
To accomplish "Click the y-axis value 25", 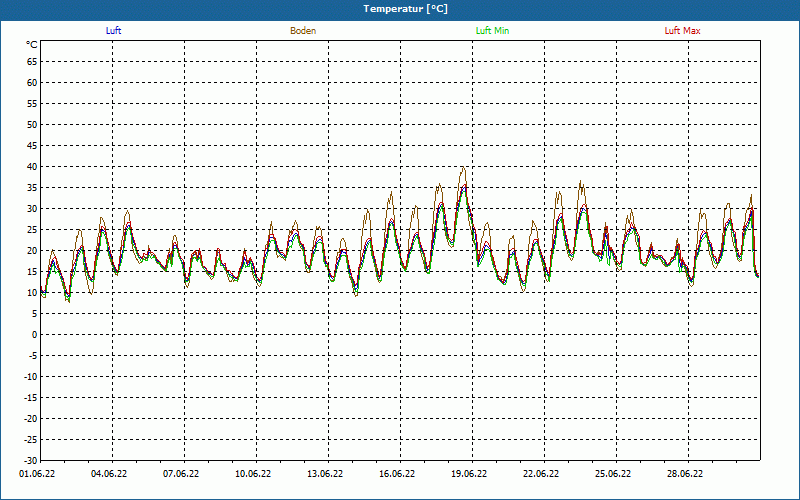I will (x=32, y=230).
